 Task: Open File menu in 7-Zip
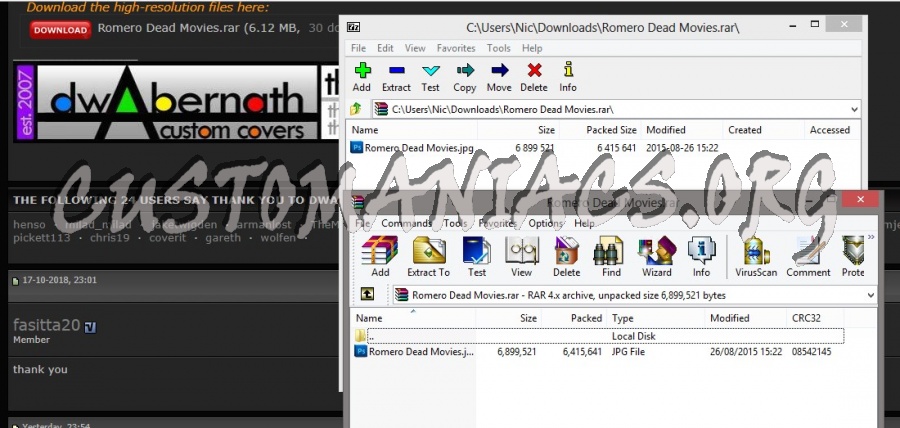pos(359,48)
